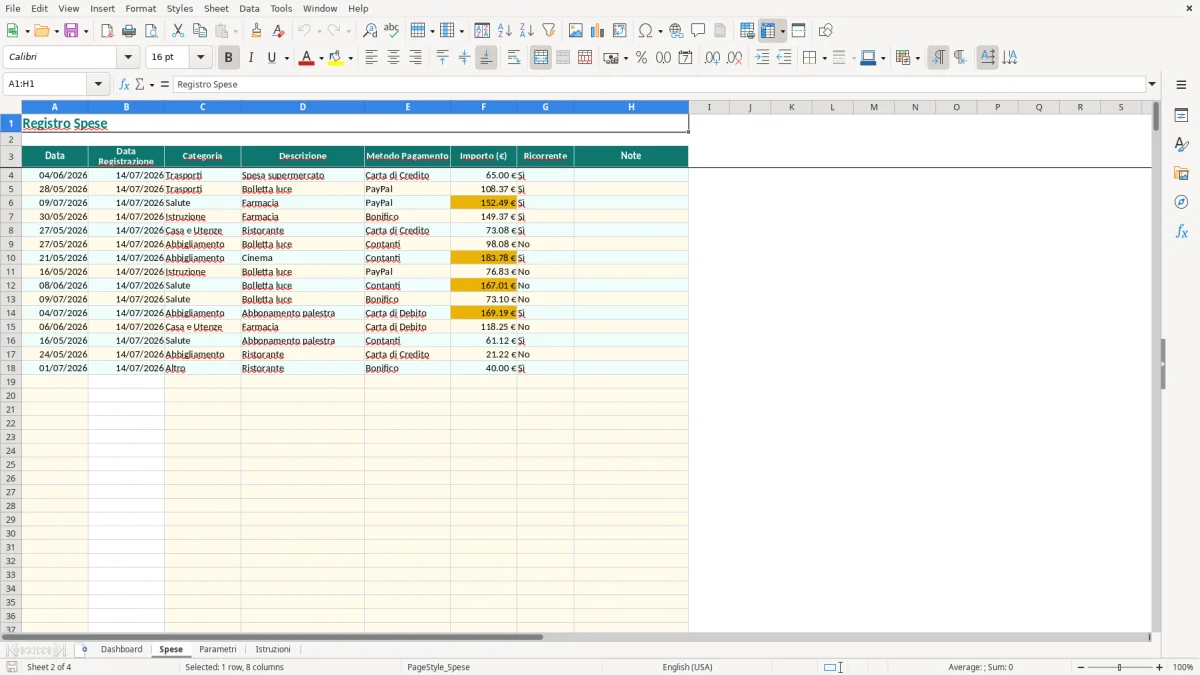Toggle Italic formatting
The width and height of the screenshot is (1200, 675).
click(250, 58)
